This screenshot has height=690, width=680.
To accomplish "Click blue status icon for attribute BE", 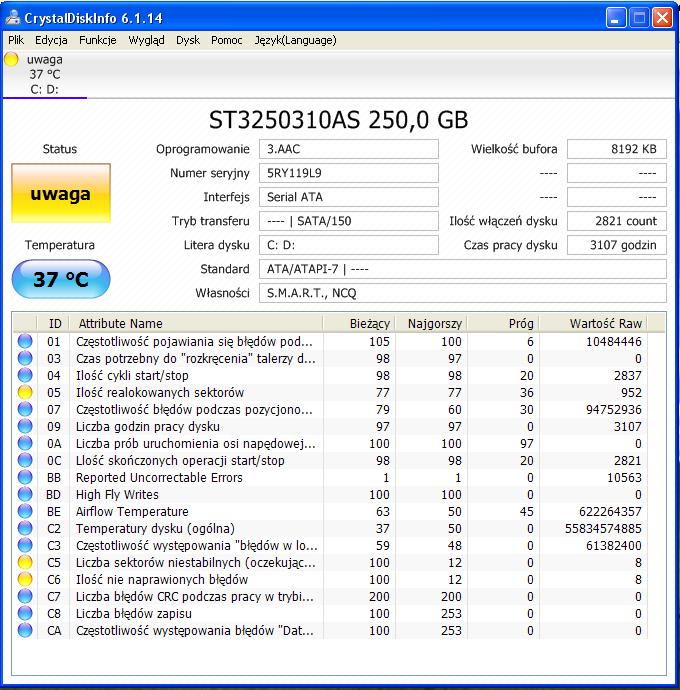I will pos(25,511).
